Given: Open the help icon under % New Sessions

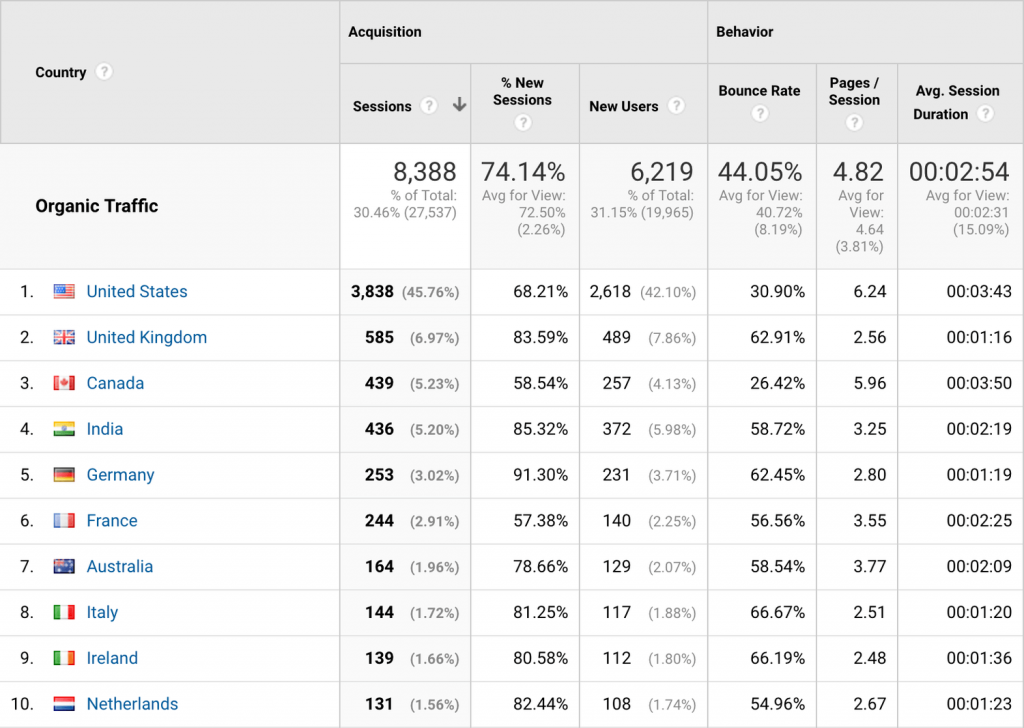Looking at the screenshot, I should coord(523,123).
